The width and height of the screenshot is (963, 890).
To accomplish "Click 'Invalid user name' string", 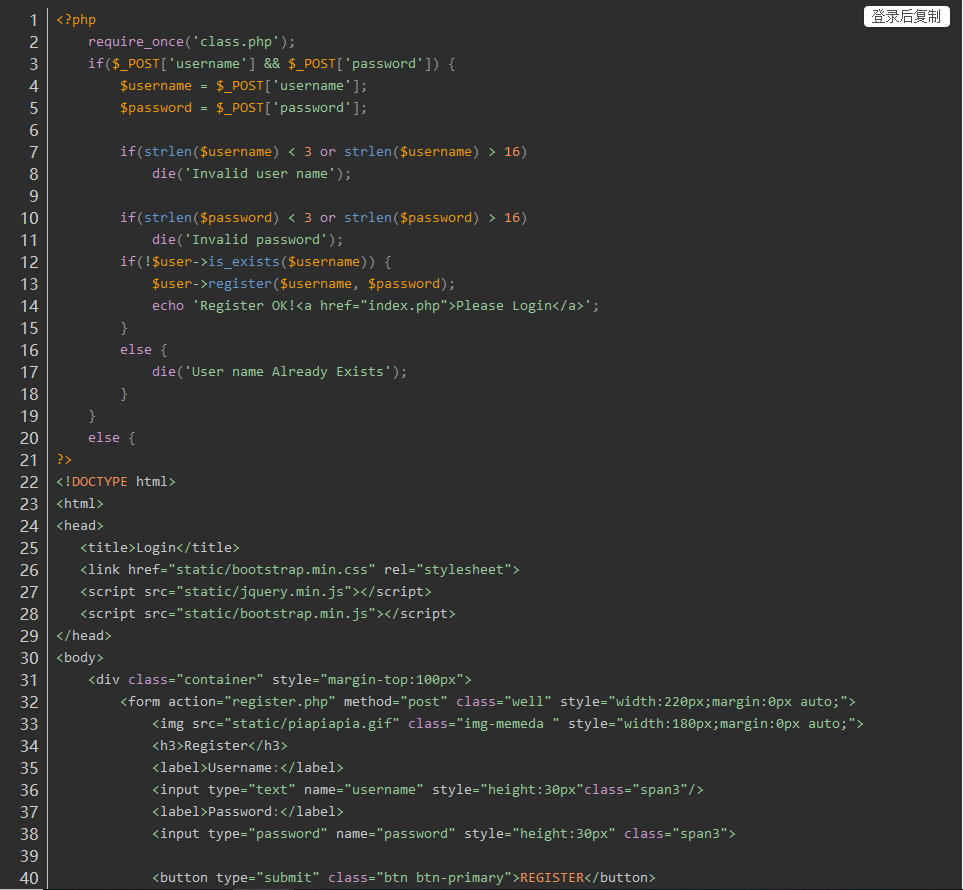I will point(260,174).
